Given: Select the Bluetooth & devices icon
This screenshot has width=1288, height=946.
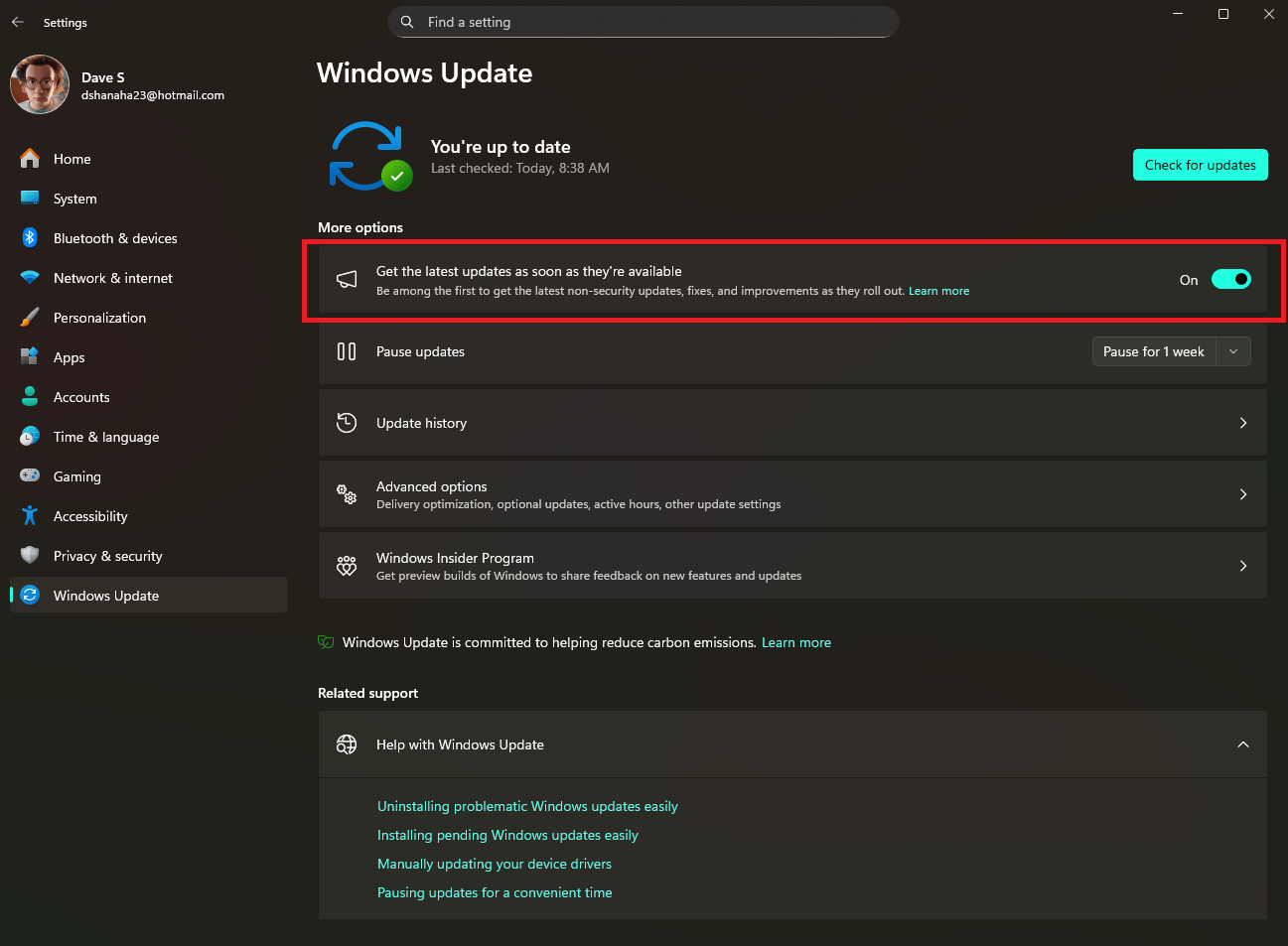Looking at the screenshot, I should [x=31, y=238].
